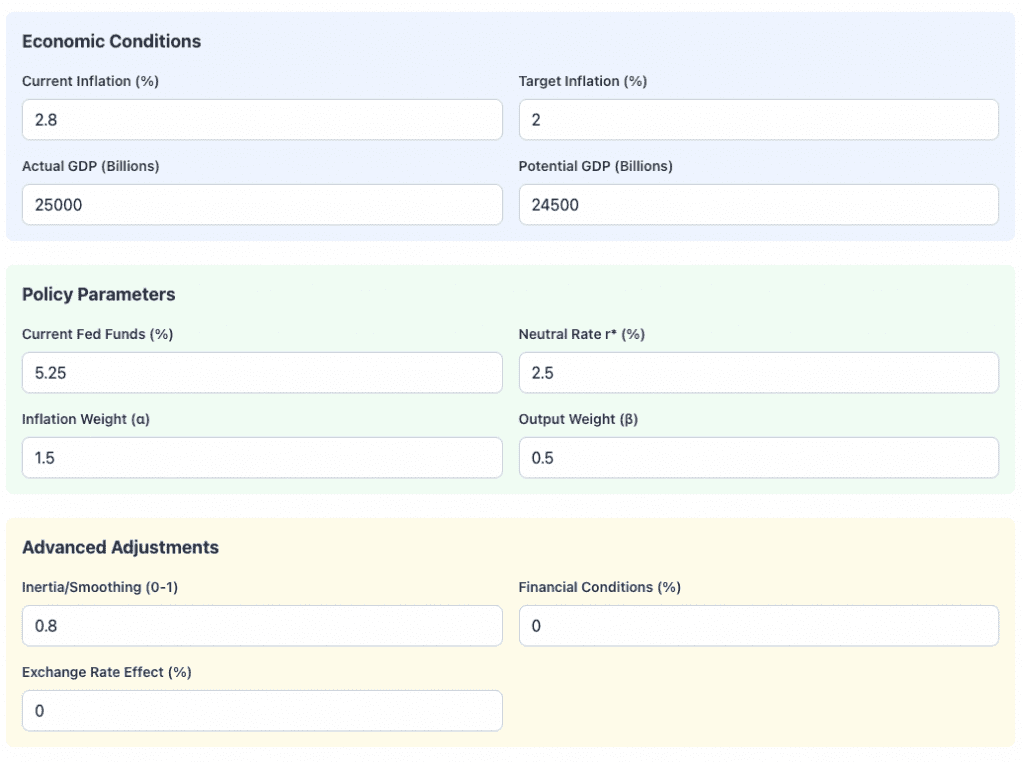Image resolution: width=1024 pixels, height=762 pixels.
Task: Click the 'Neutral Rate r* (%)' label text
Action: pyautogui.click(x=581, y=335)
